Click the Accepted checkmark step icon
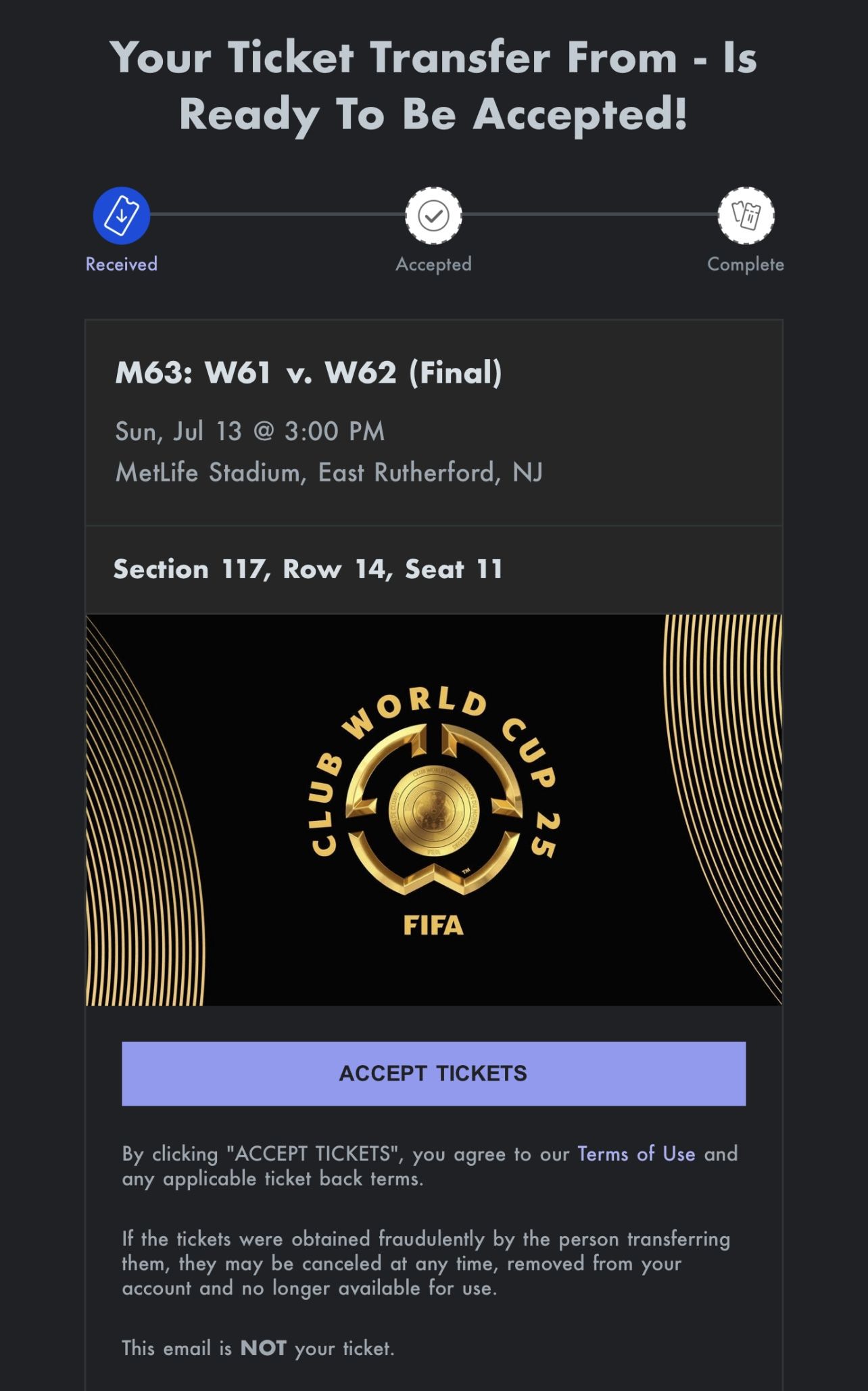The height and width of the screenshot is (1391, 868). (433, 215)
